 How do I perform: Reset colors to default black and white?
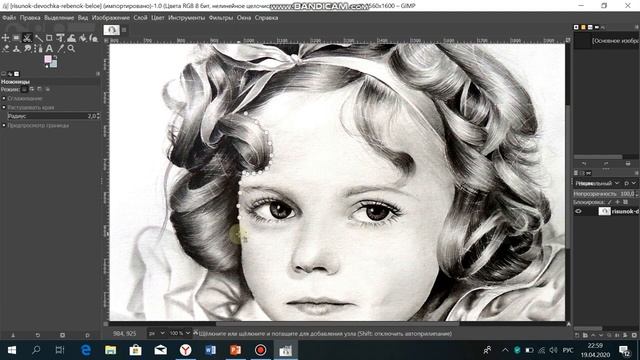(47, 67)
